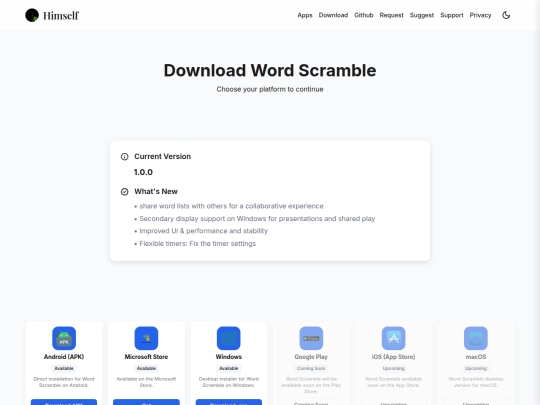Click the Windows platform icon

tap(229, 338)
